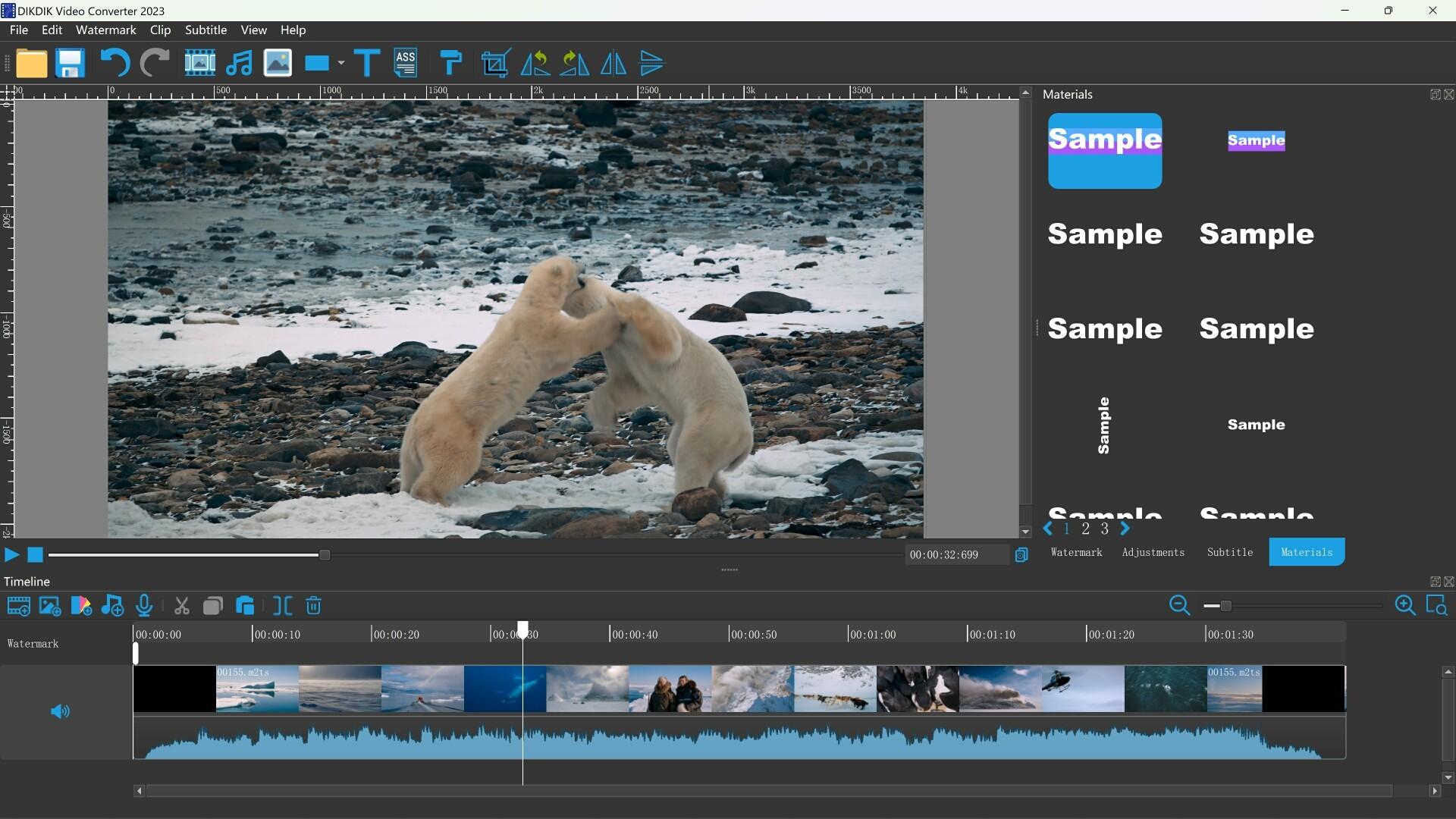This screenshot has height=819, width=1456.
Task: Open materials page 2
Action: coord(1086,529)
